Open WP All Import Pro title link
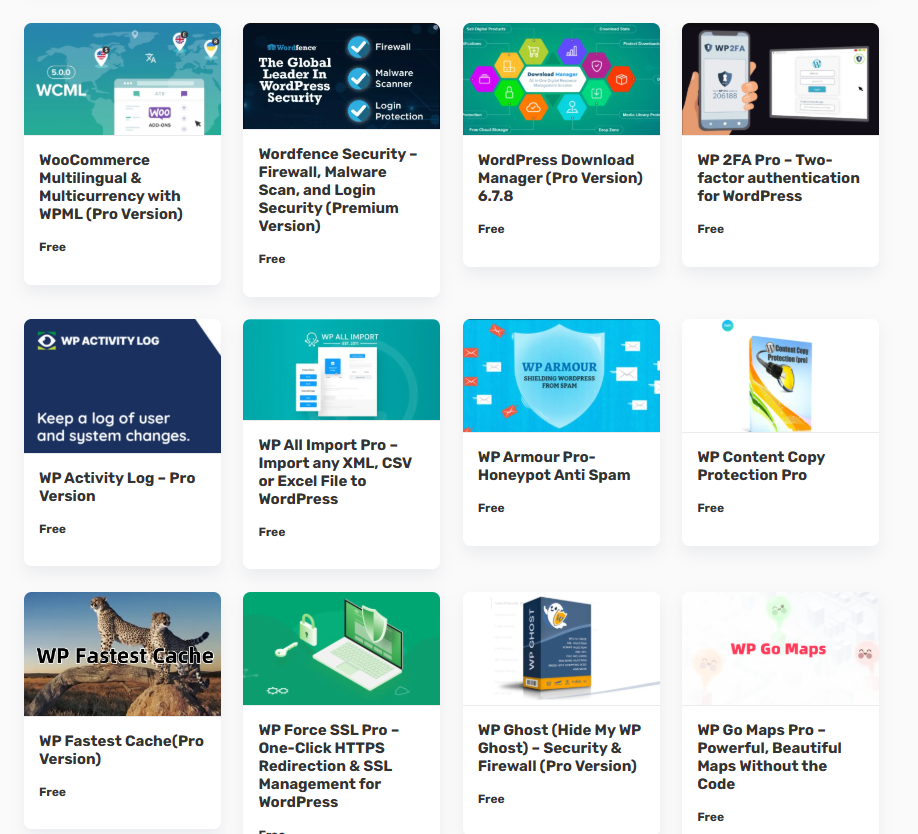Image resolution: width=918 pixels, height=834 pixels. (335, 472)
